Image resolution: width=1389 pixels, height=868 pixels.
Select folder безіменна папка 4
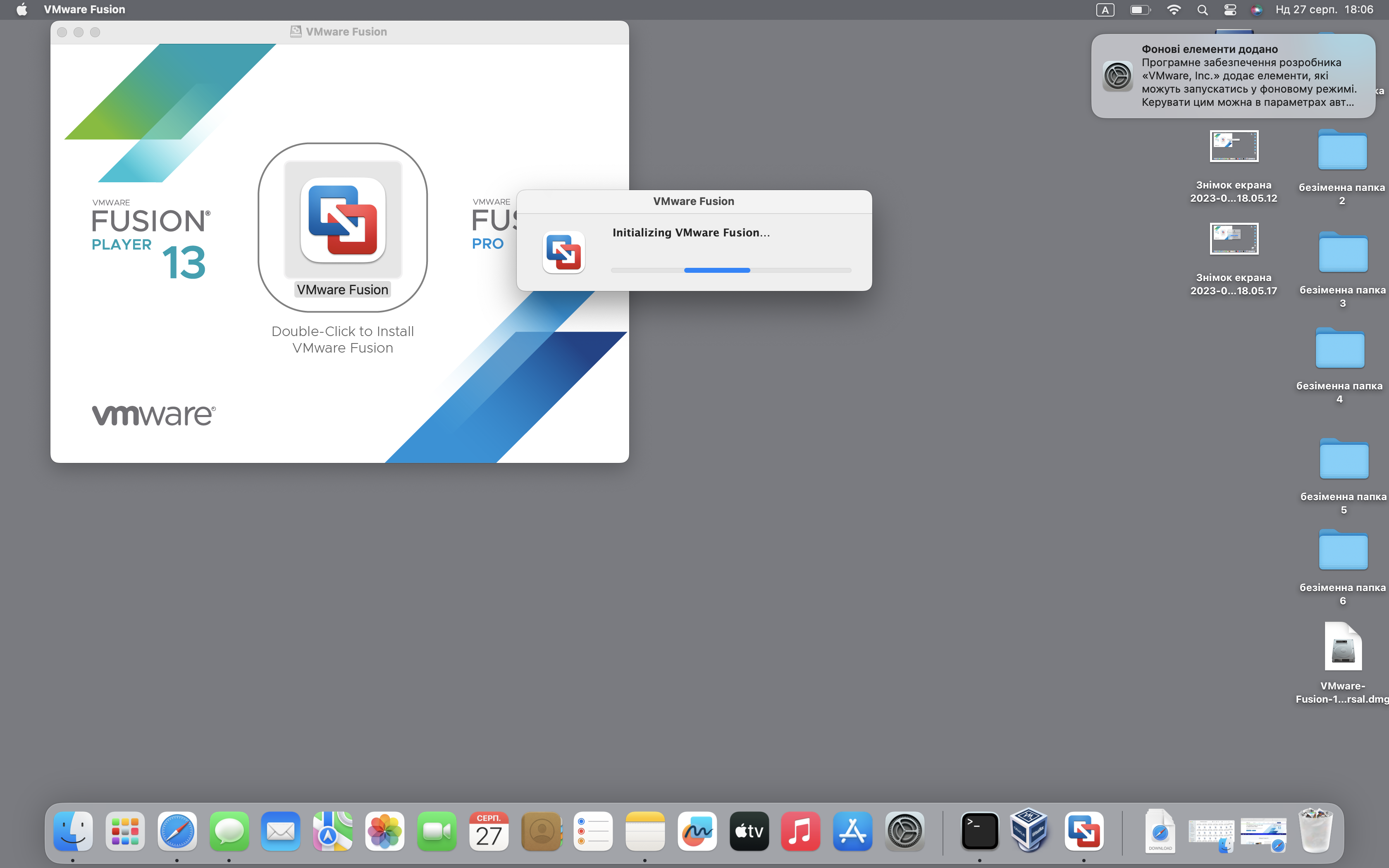(x=1340, y=365)
